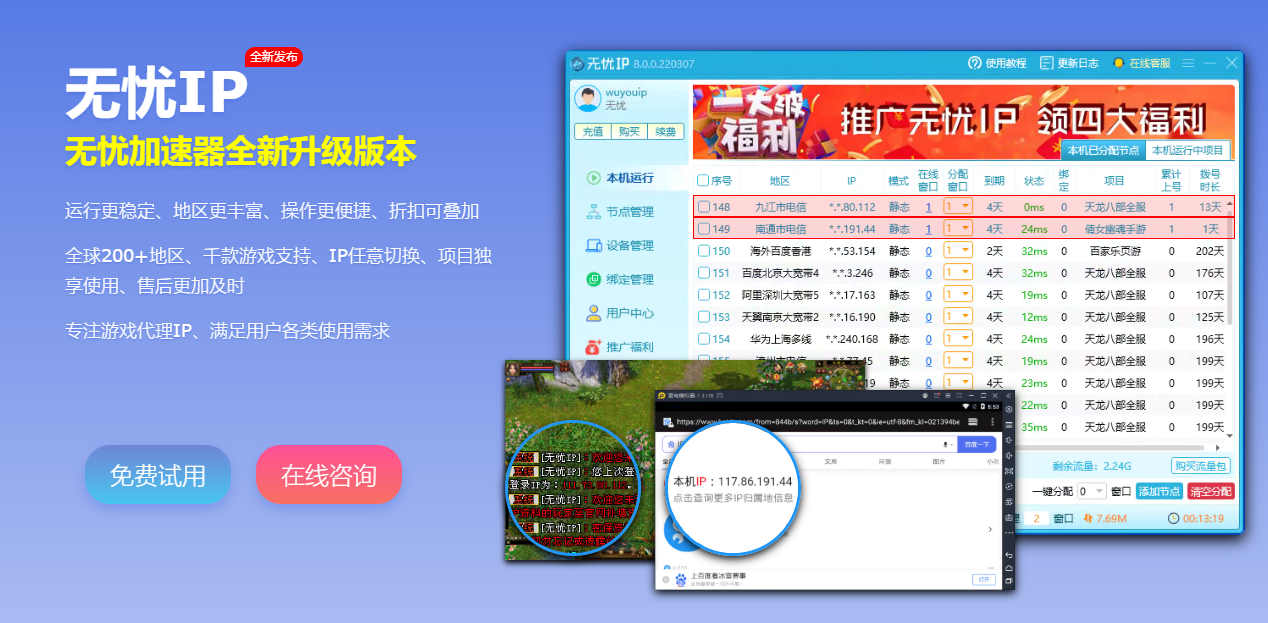Image resolution: width=1268 pixels, height=623 pixels.
Task: Click the 续费 renew button
Action: [x=664, y=131]
